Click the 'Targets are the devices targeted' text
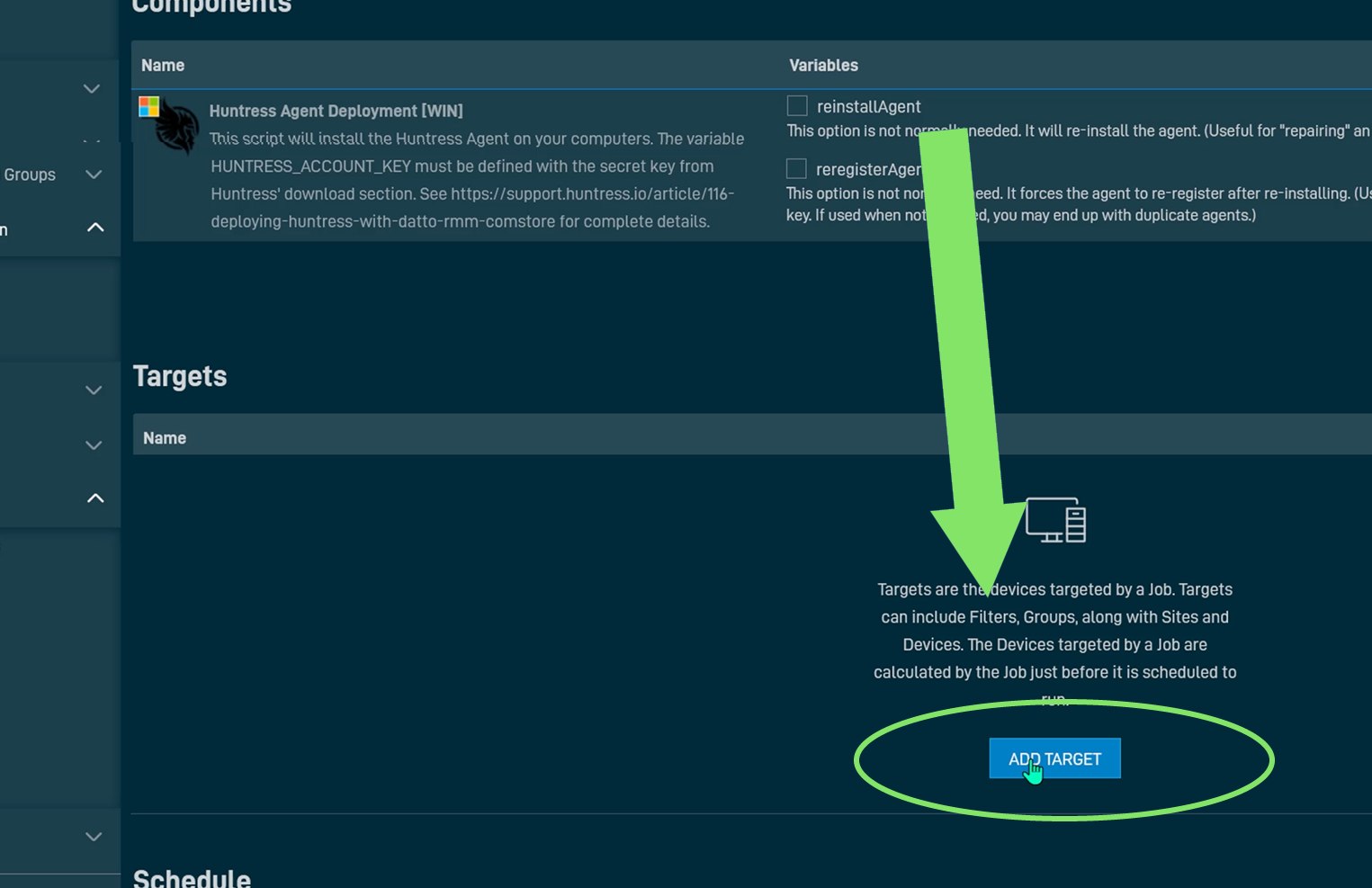Viewport: 1372px width, 888px height. click(x=1054, y=589)
